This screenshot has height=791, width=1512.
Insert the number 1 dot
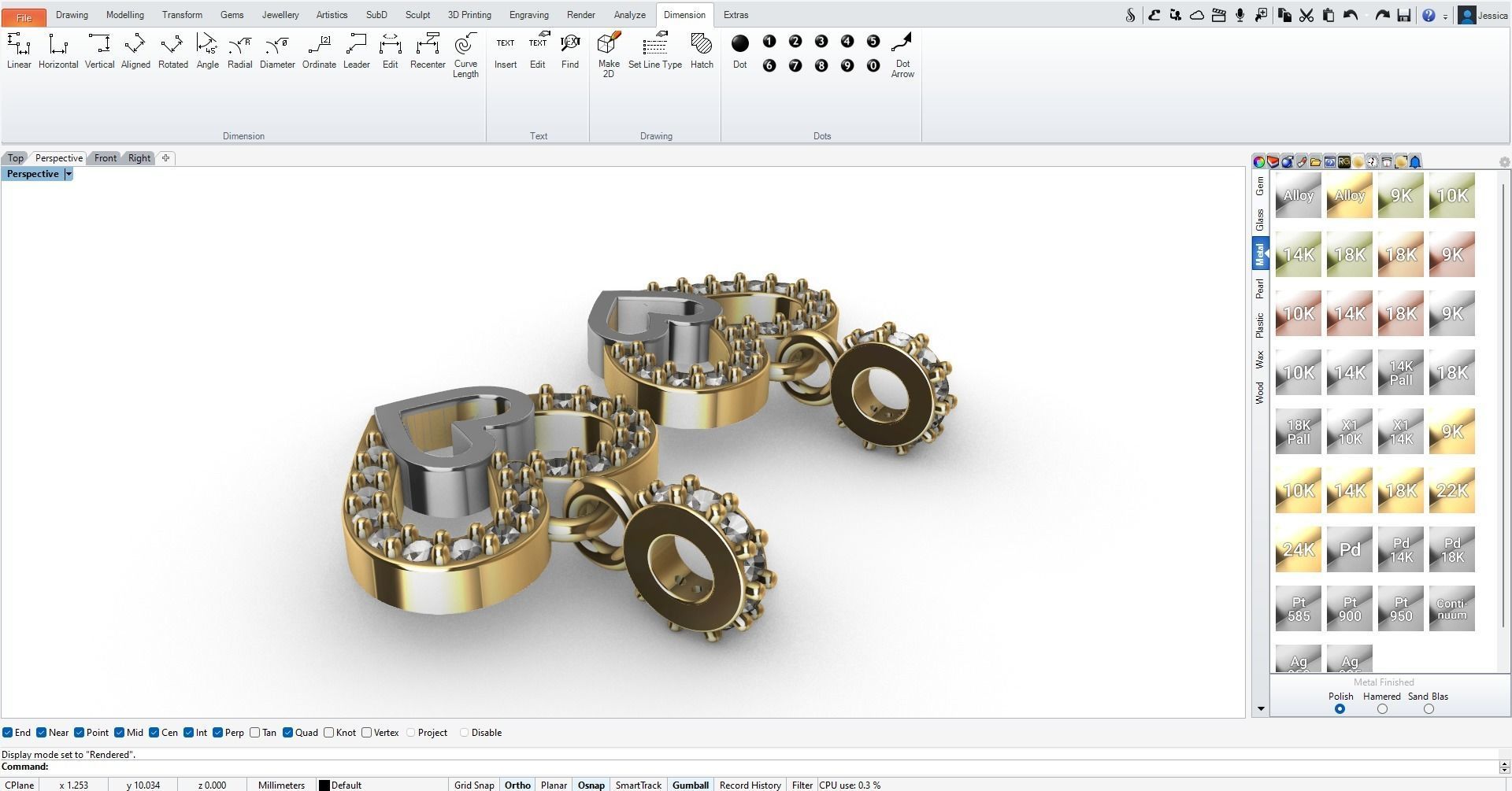(769, 42)
